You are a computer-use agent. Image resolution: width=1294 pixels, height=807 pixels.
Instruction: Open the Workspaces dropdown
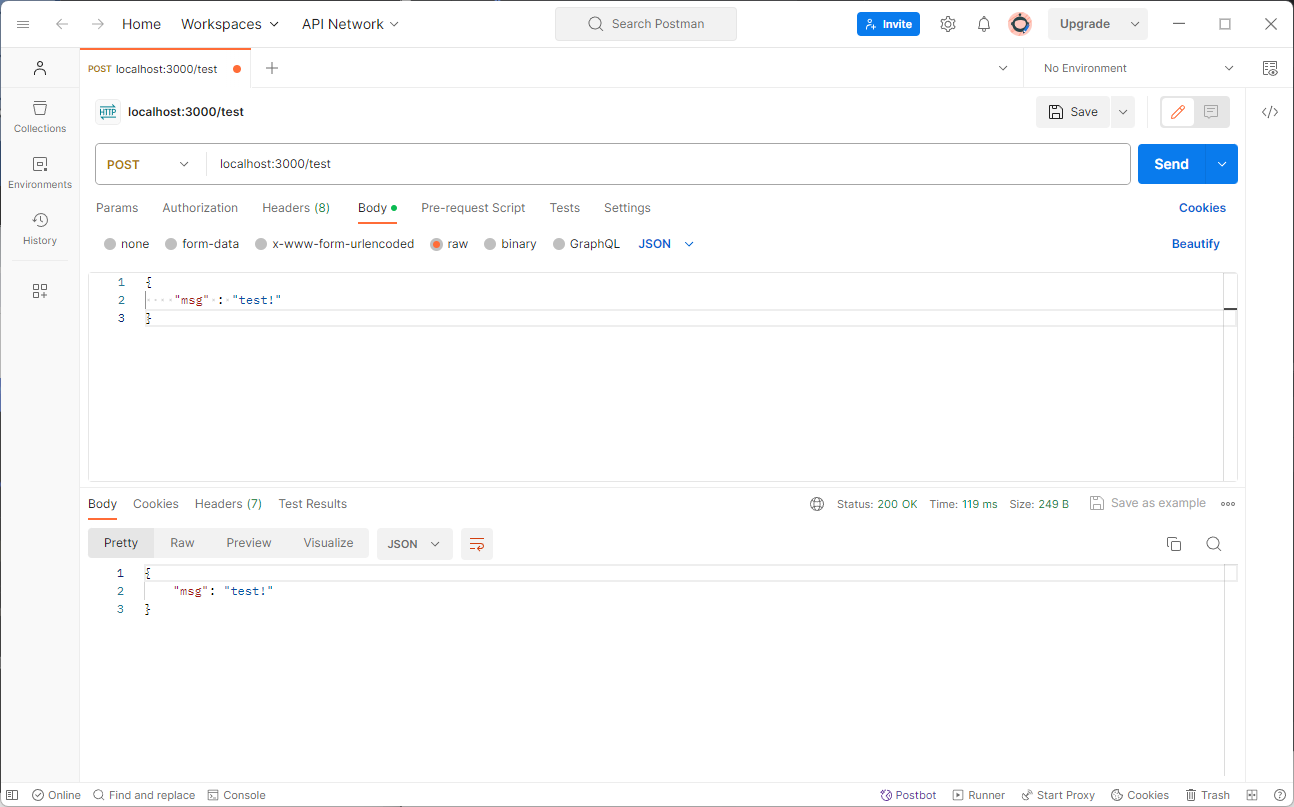tap(230, 24)
